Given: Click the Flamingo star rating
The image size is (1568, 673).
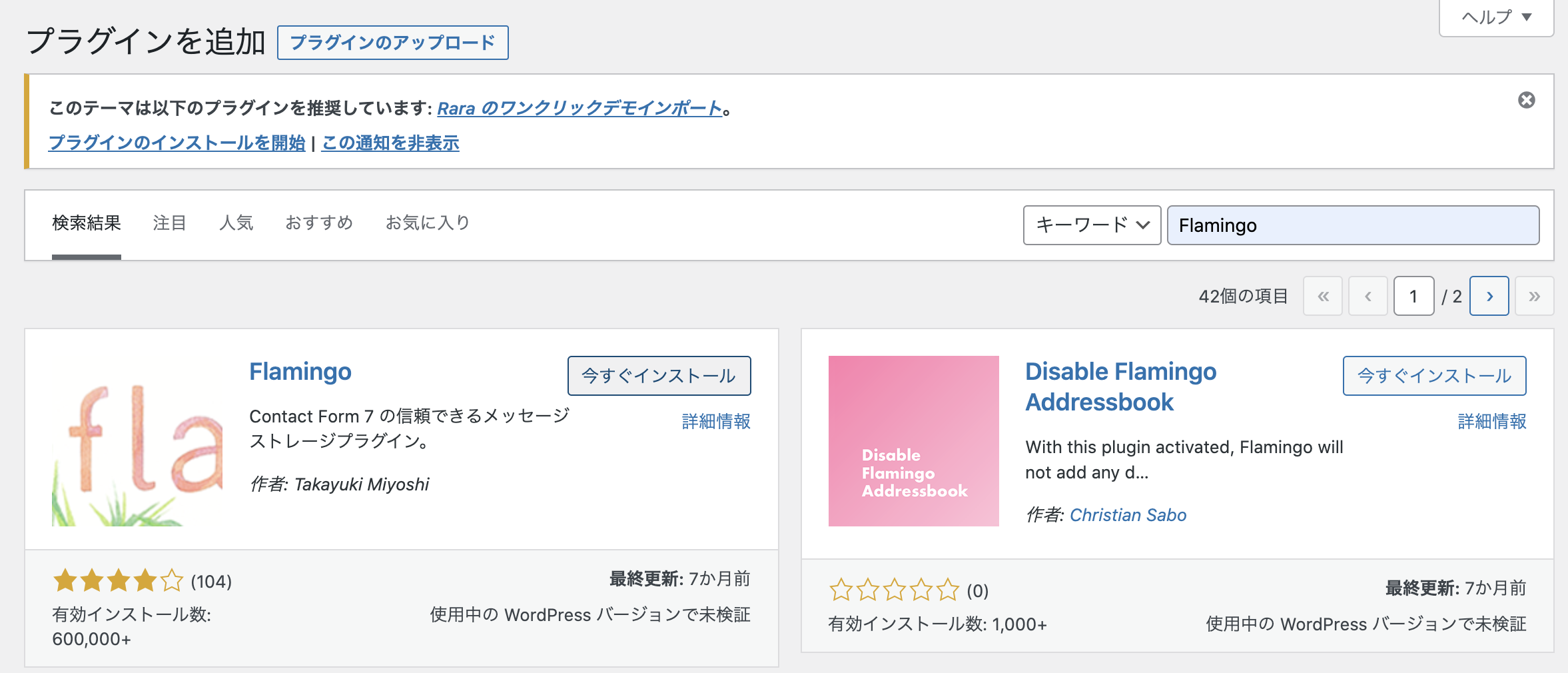Looking at the screenshot, I should (118, 581).
